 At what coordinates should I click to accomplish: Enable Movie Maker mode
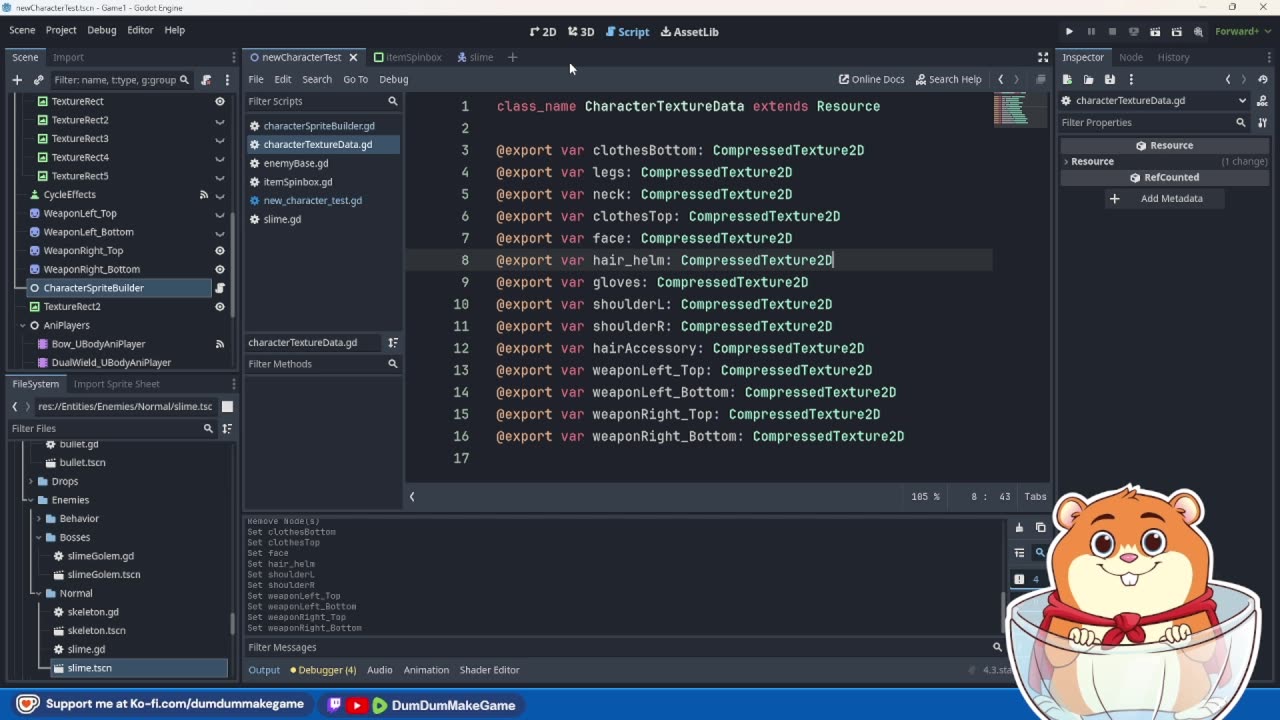1198,32
